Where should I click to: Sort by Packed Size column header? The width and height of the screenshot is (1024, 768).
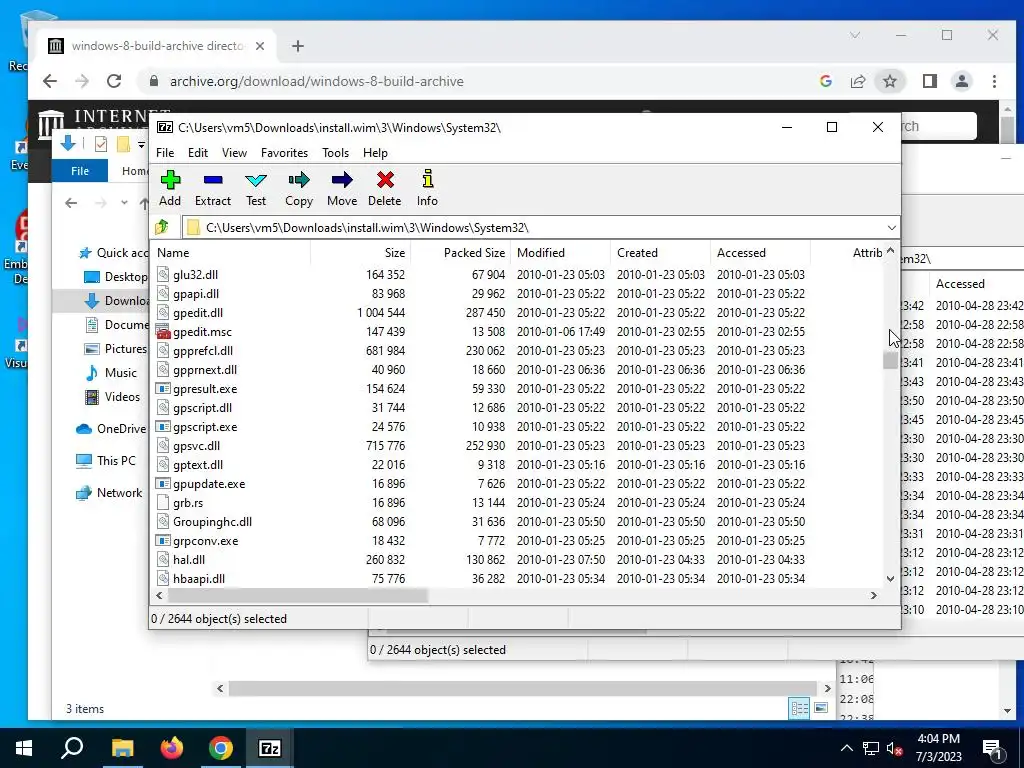pos(460,253)
